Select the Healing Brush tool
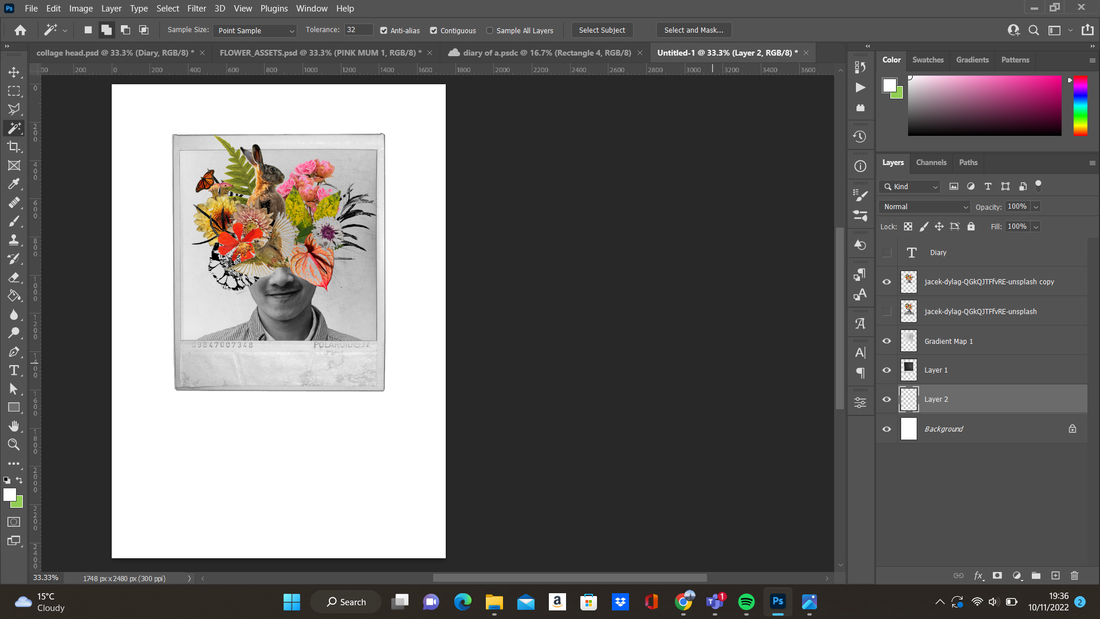This screenshot has width=1100, height=619. pyautogui.click(x=14, y=203)
